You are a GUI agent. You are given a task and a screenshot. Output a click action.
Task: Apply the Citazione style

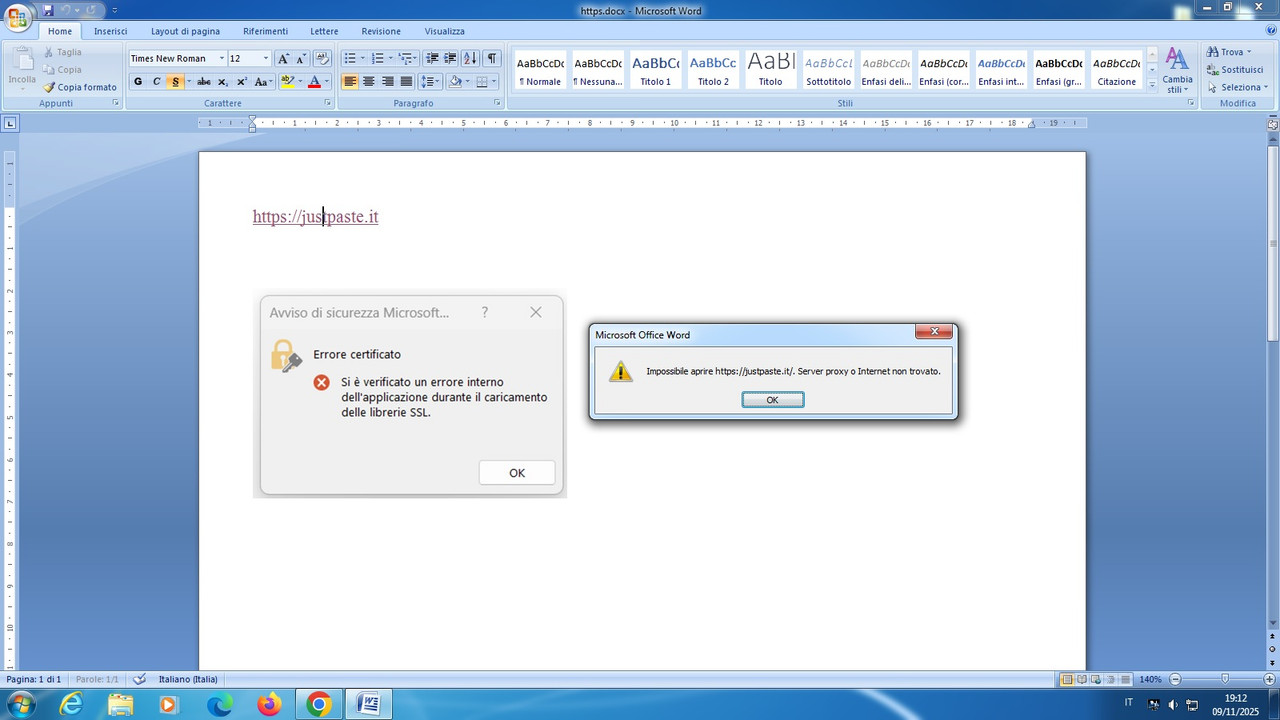coord(1116,70)
